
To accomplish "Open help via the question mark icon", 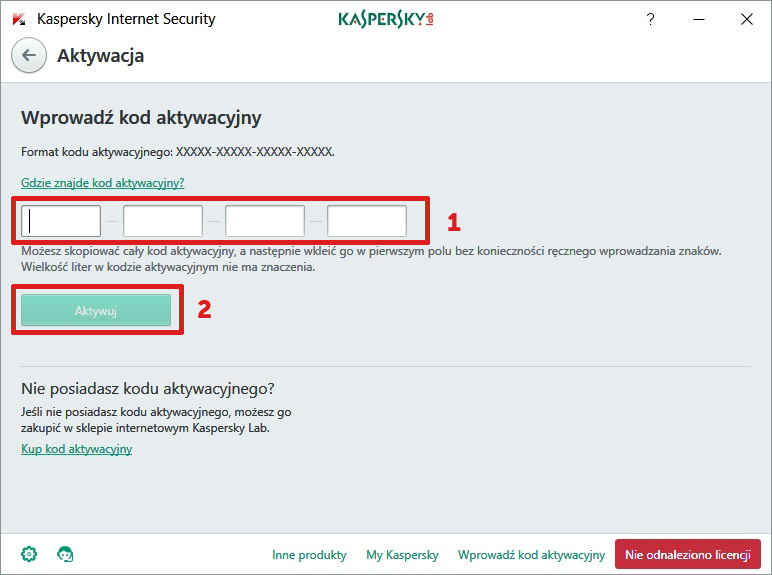I will point(650,19).
